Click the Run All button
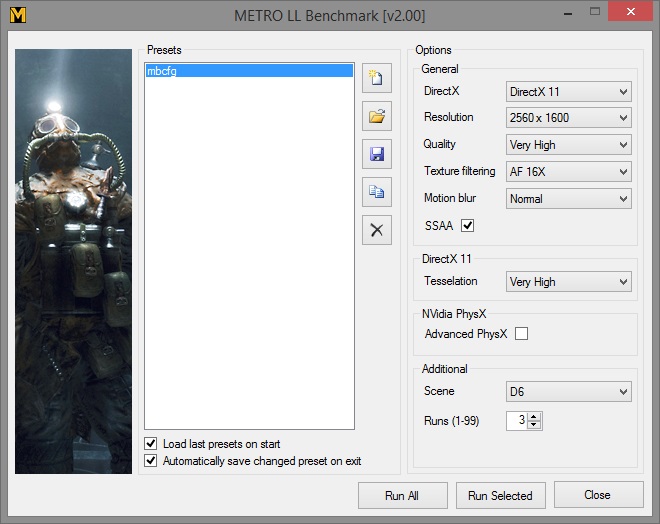Screen dimensions: 660x524 click(x=402, y=495)
